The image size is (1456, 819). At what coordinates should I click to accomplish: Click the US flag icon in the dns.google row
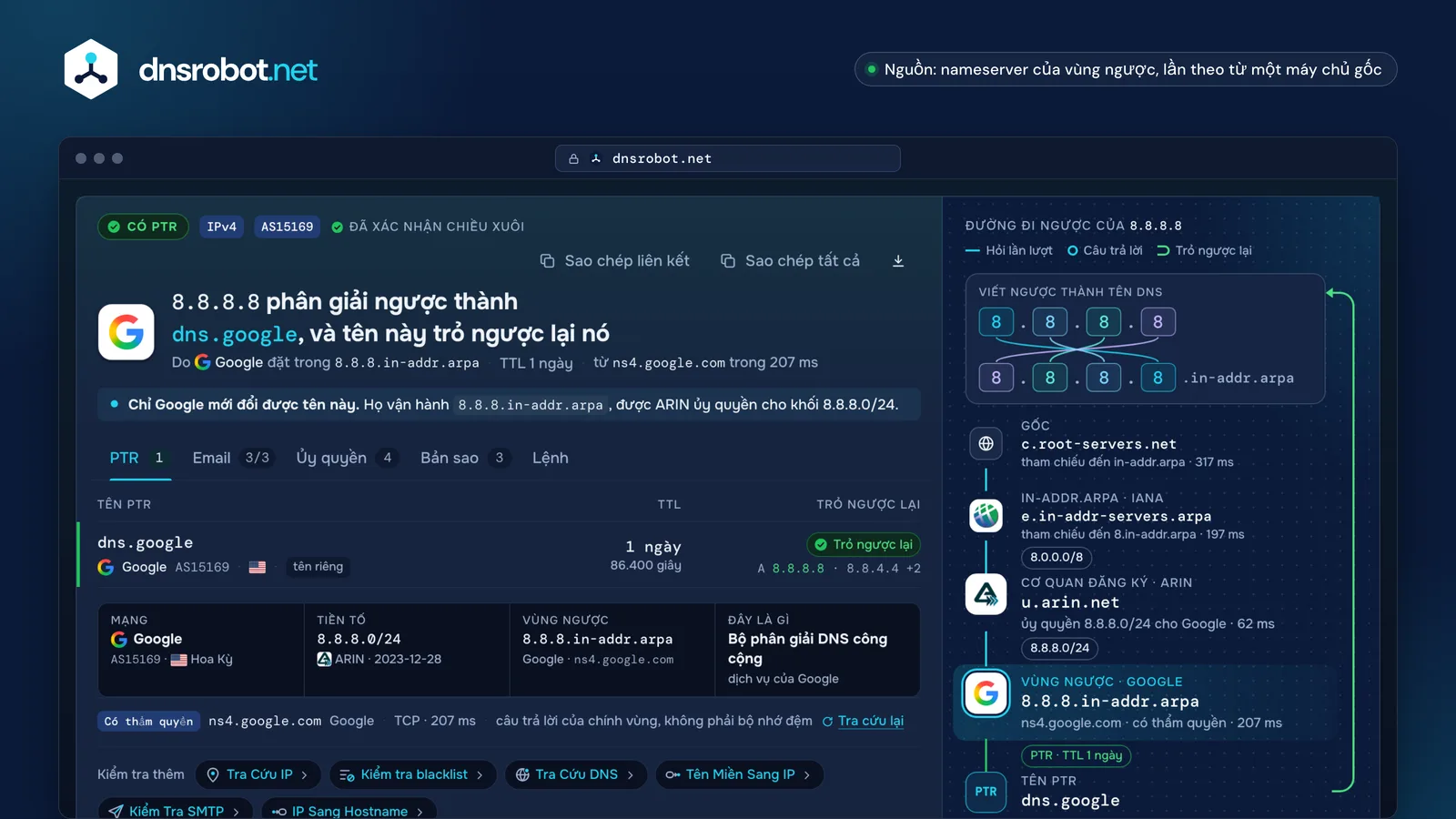(258, 567)
